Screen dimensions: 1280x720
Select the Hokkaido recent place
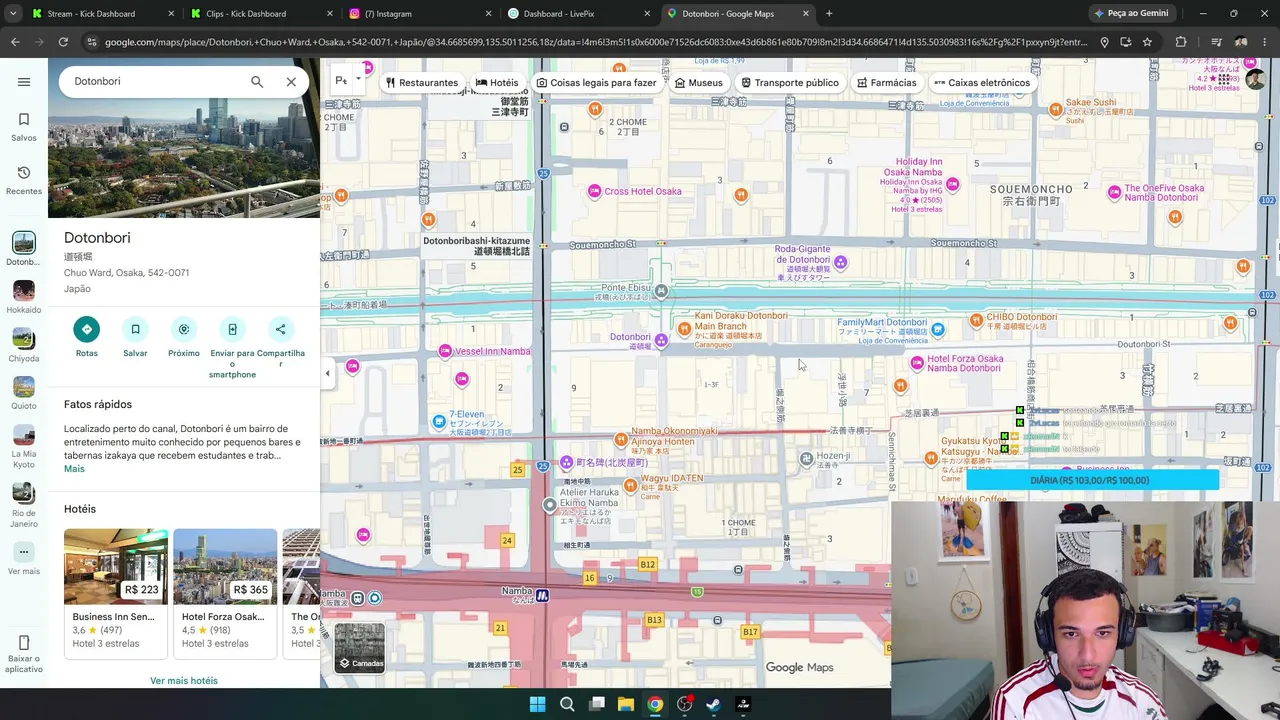click(24, 297)
